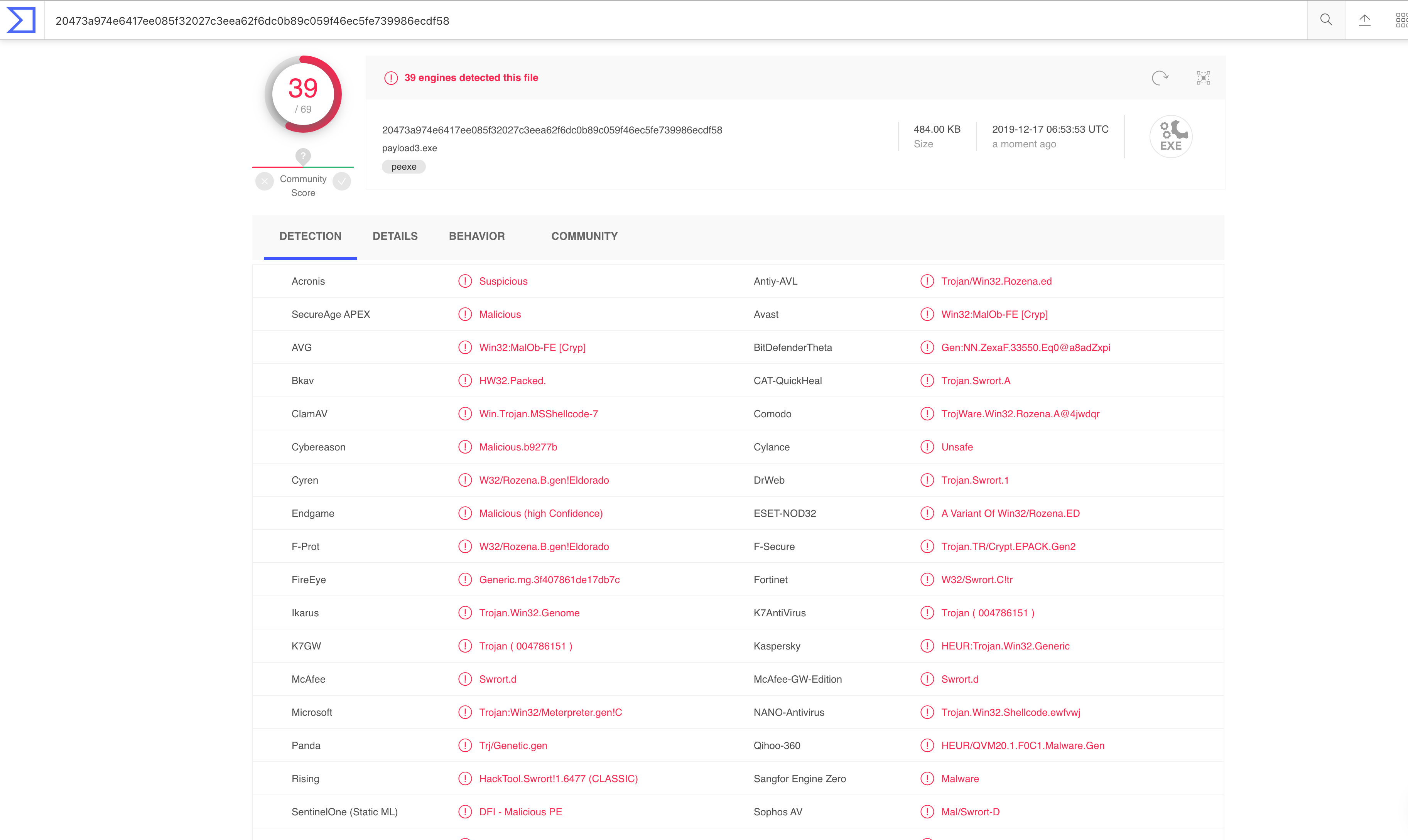The width and height of the screenshot is (1408, 840).
Task: Click the A Variant Of Win32/Rozena.ED result
Action: tap(1011, 513)
